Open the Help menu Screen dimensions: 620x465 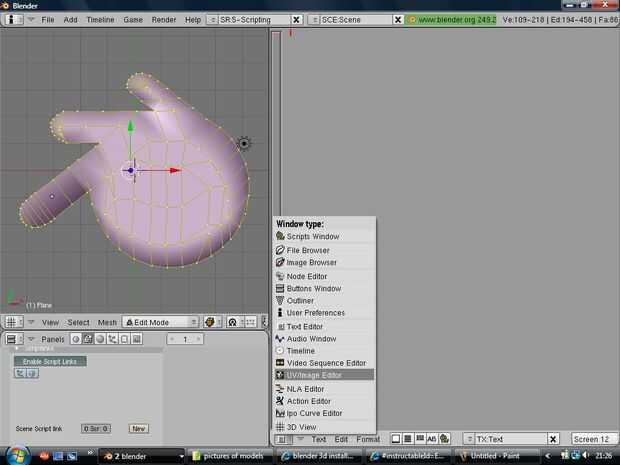click(193, 20)
